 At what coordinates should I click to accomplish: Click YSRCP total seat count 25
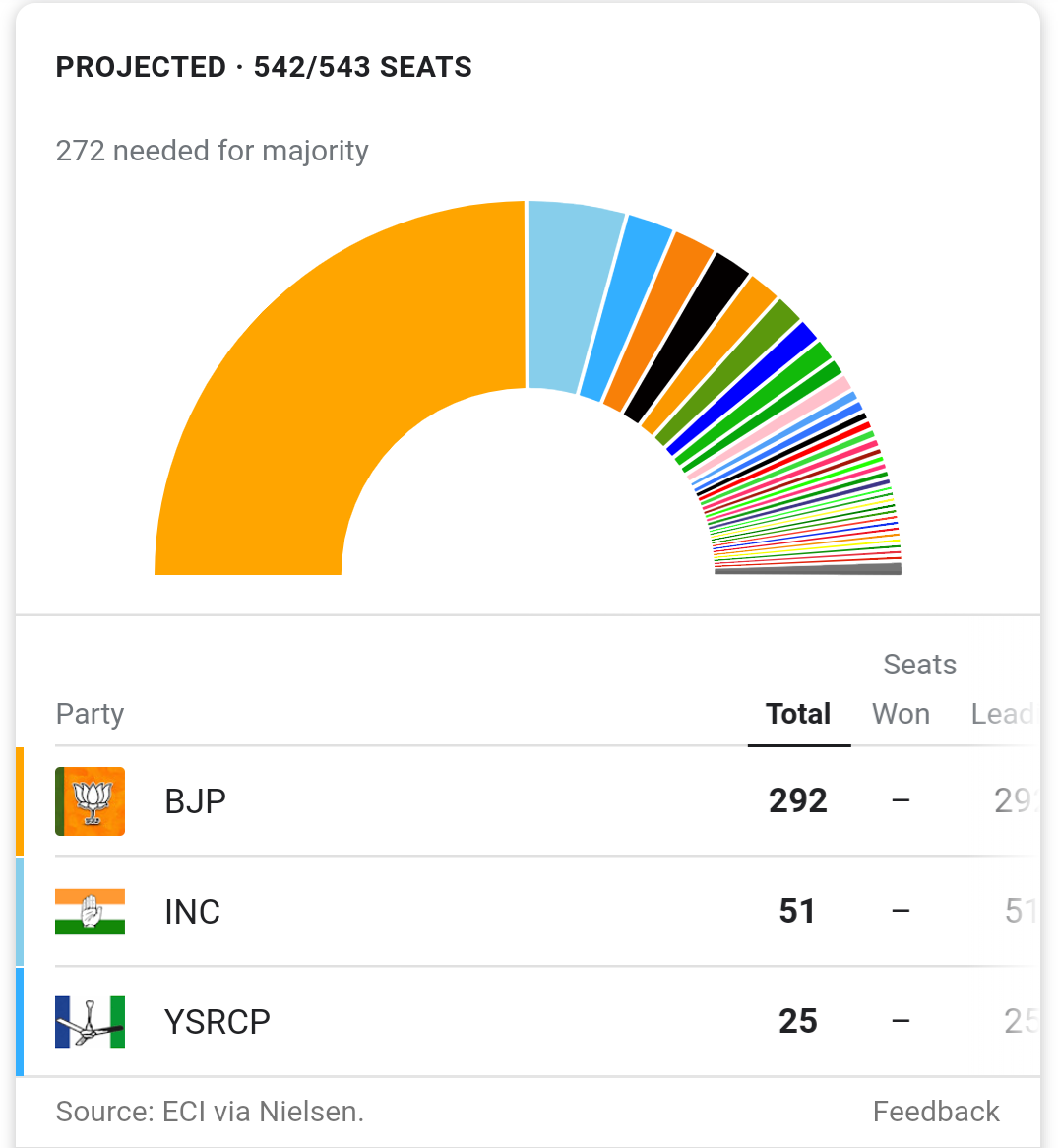tap(798, 1022)
